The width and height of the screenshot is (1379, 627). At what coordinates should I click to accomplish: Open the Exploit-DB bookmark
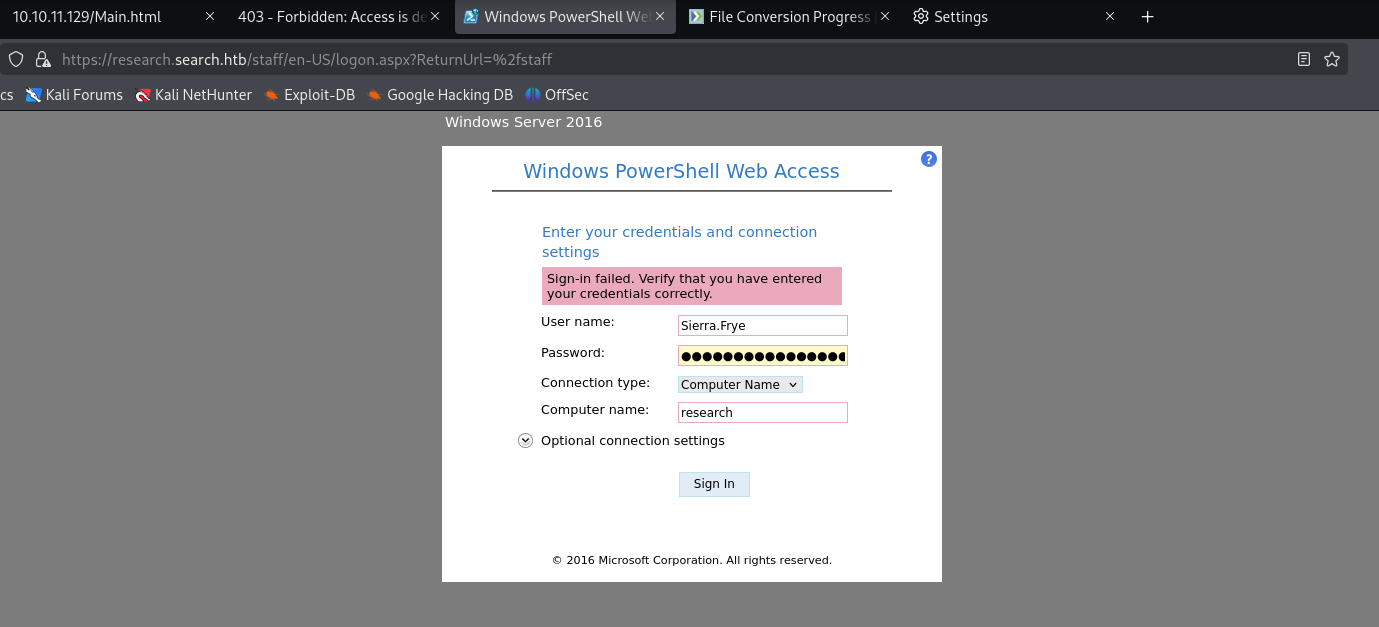click(x=309, y=95)
